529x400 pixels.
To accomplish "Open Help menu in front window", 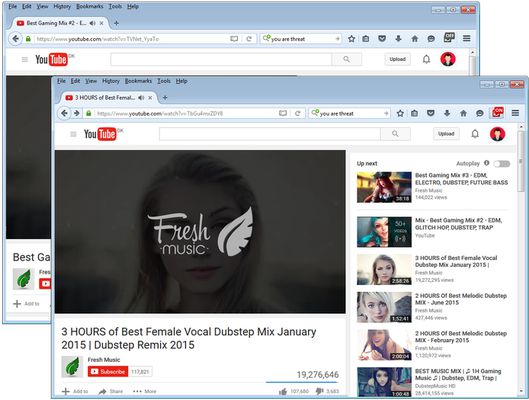I will point(182,81).
